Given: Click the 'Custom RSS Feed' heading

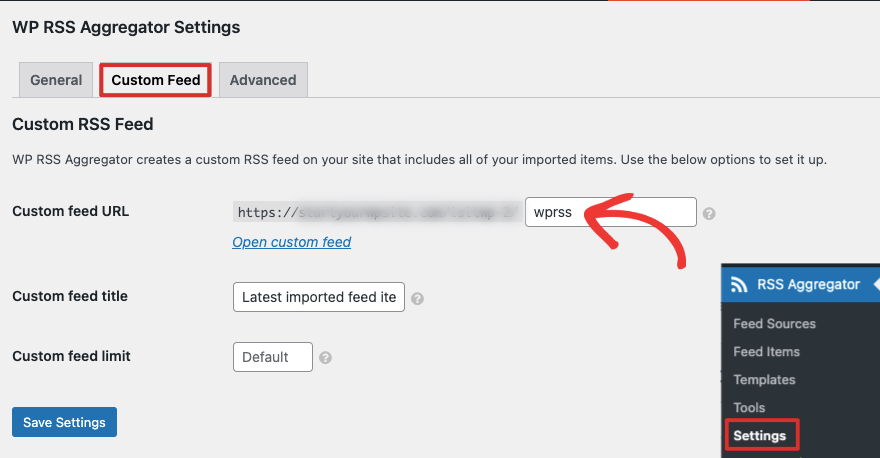Looking at the screenshot, I should [x=82, y=124].
